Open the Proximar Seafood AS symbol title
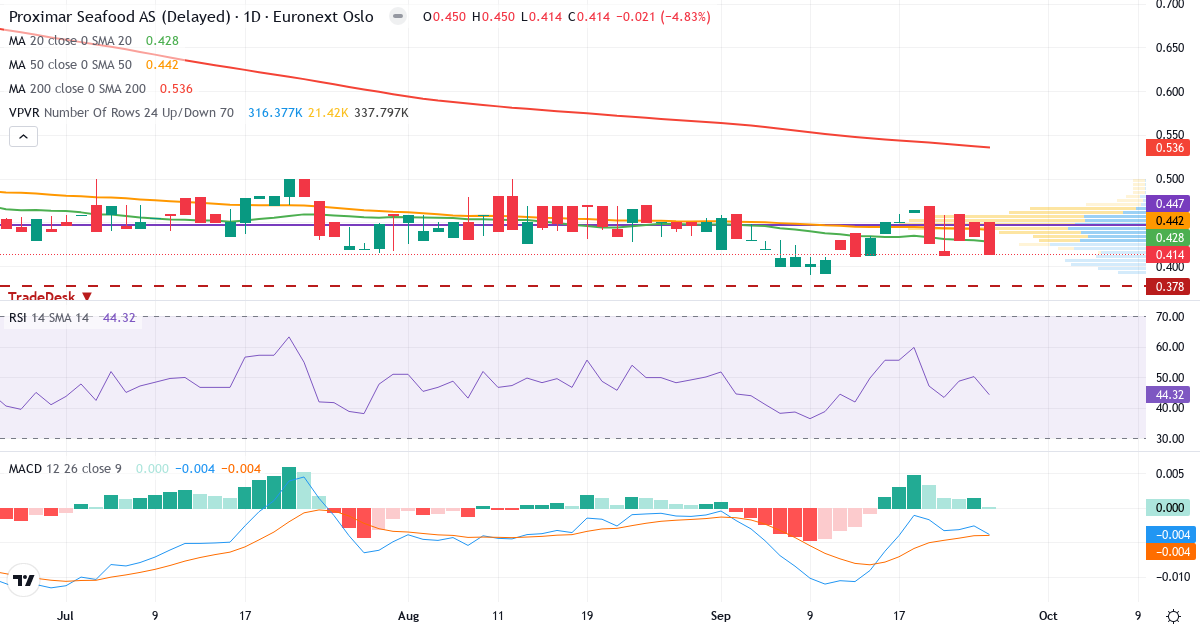This screenshot has height=630, width=1200. coord(191,17)
